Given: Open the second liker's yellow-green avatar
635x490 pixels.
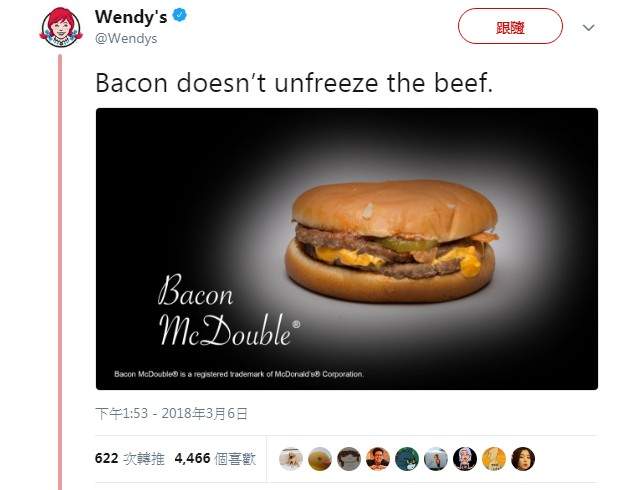Looking at the screenshot, I should click(320, 459).
